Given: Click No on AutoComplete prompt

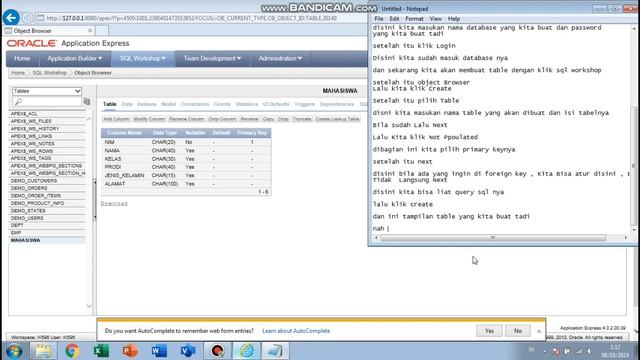Looking at the screenshot, I should tap(518, 331).
